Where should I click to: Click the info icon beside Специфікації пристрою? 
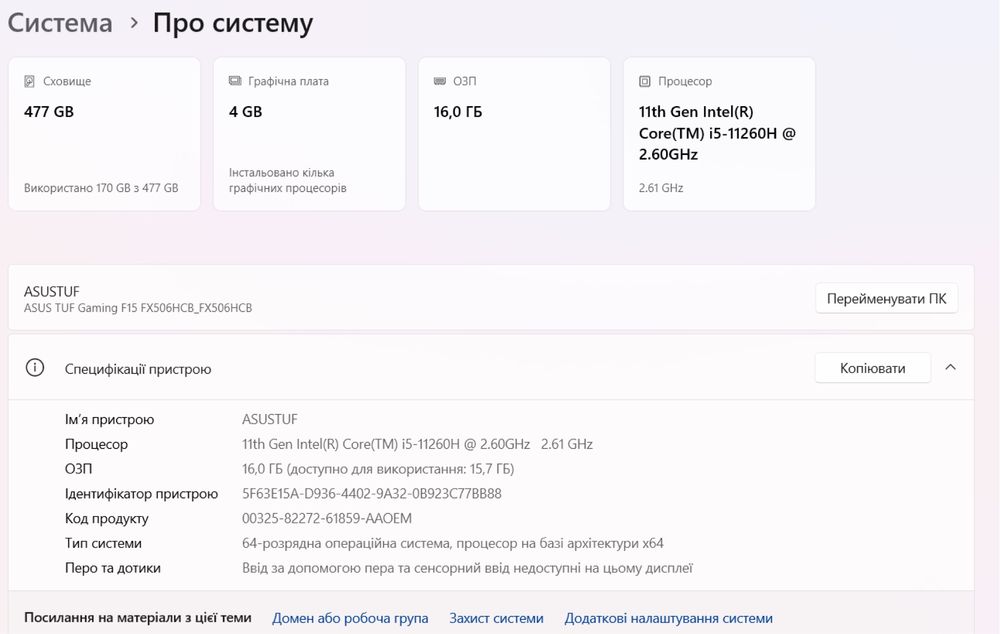point(34,368)
